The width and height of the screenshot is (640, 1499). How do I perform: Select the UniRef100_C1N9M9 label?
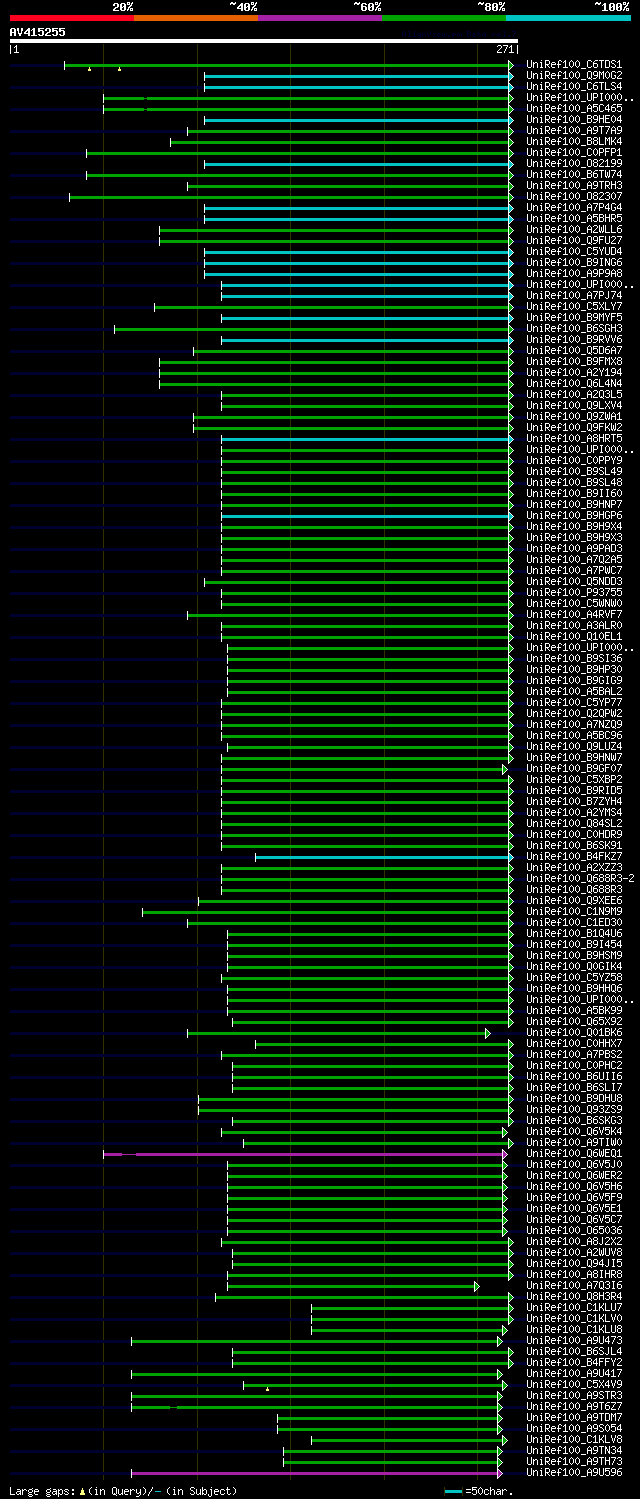(573, 912)
